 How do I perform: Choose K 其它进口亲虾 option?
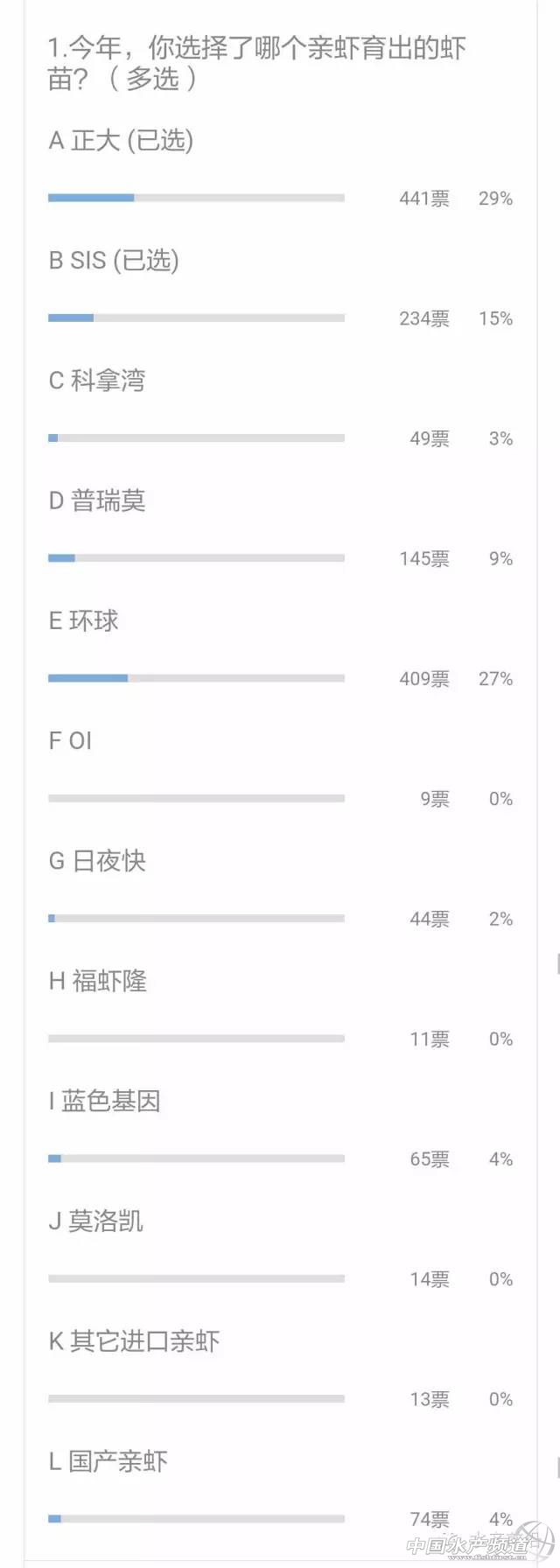tap(134, 1340)
